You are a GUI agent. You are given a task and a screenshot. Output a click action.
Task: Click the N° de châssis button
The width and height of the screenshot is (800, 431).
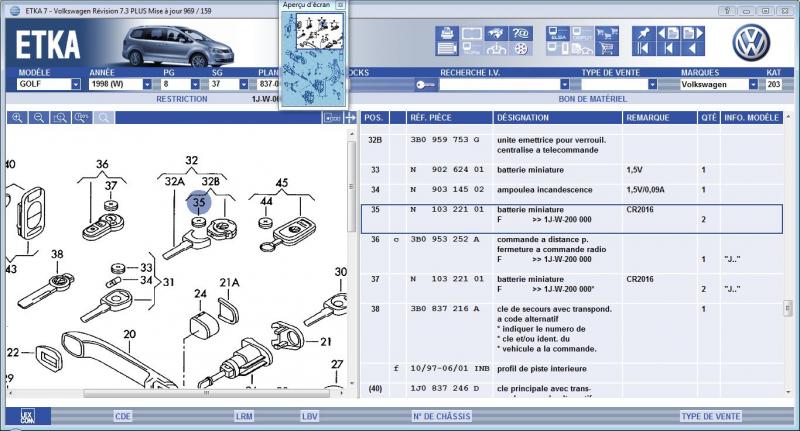[x=442, y=416]
